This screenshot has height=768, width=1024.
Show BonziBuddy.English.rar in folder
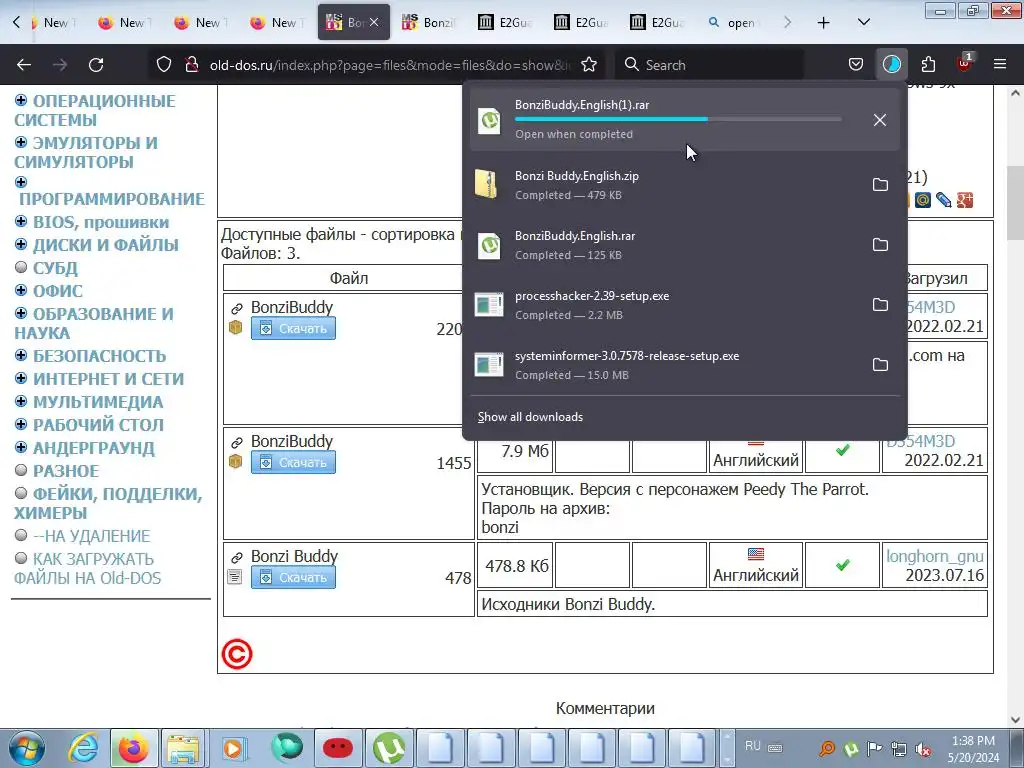point(880,245)
